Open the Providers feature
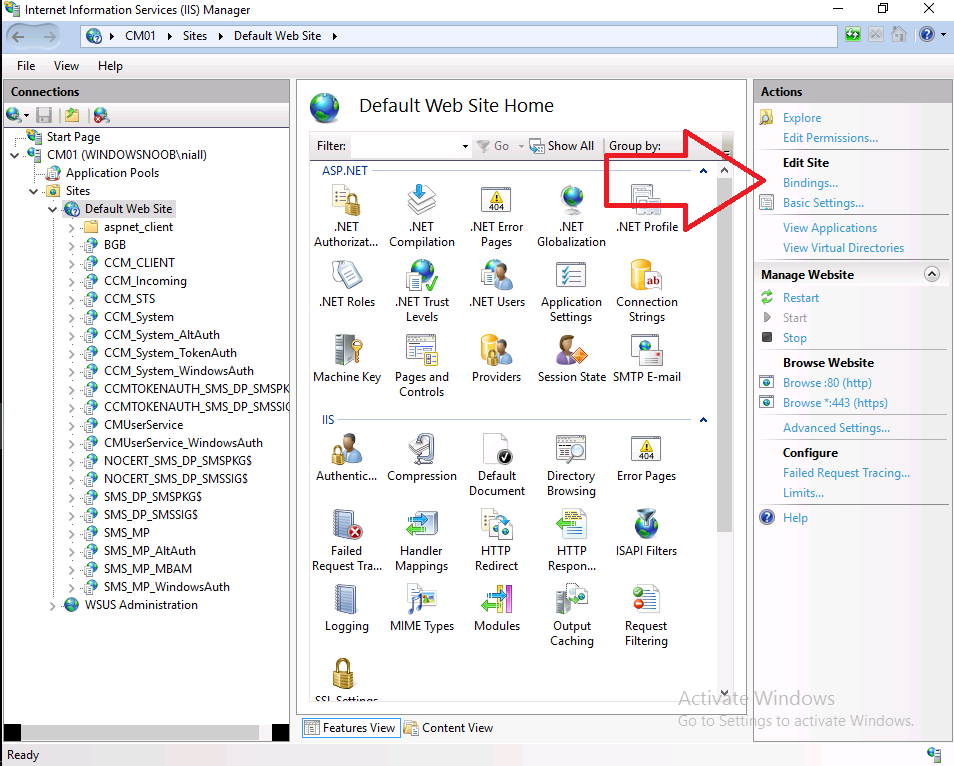 496,359
